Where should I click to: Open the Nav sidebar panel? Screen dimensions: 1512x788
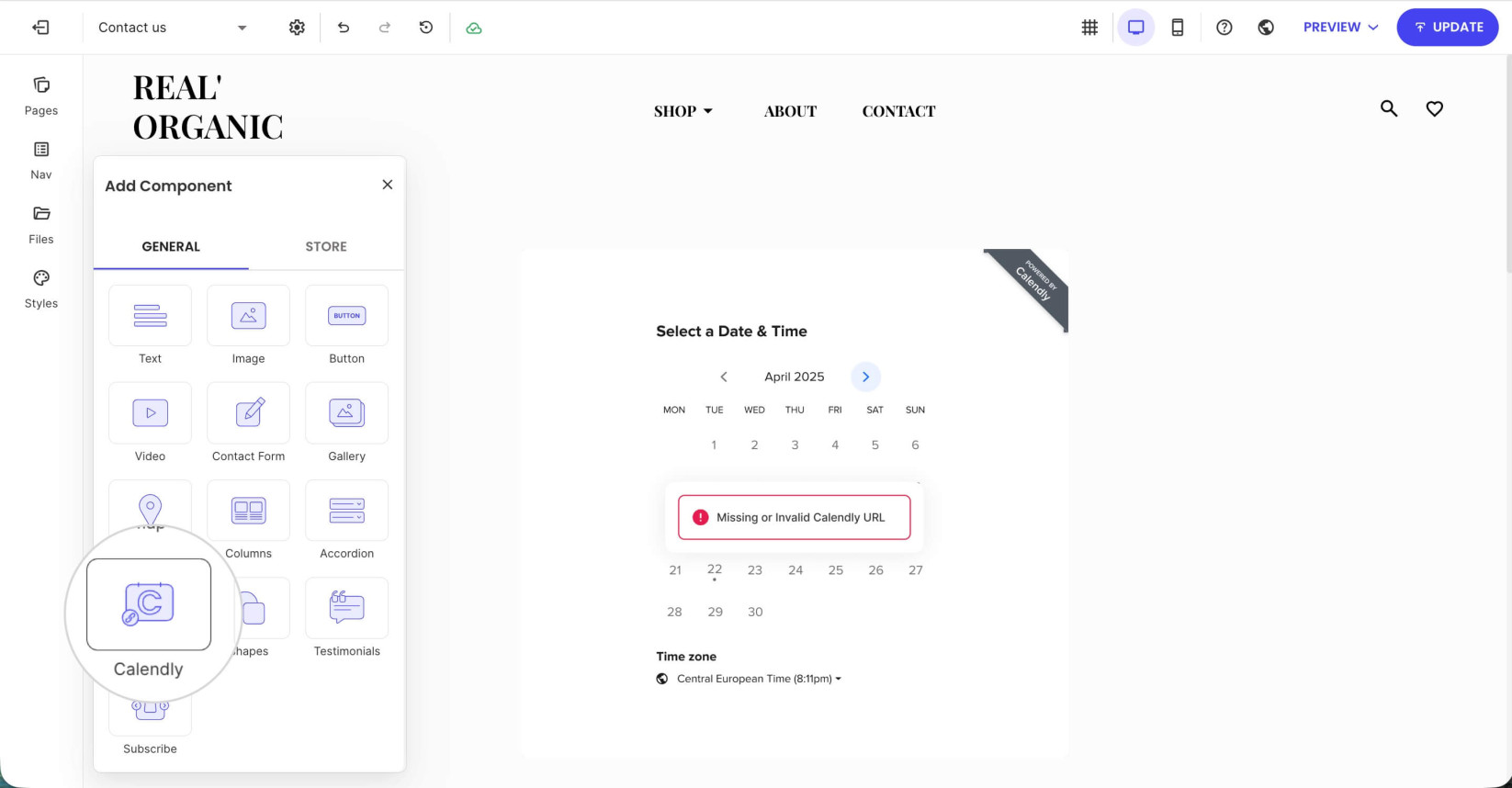point(41,161)
